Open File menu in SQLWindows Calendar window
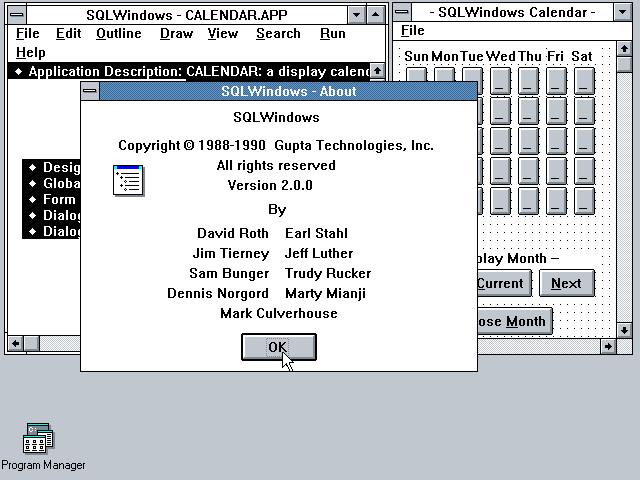Image resolution: width=640 pixels, height=480 pixels. click(412, 31)
